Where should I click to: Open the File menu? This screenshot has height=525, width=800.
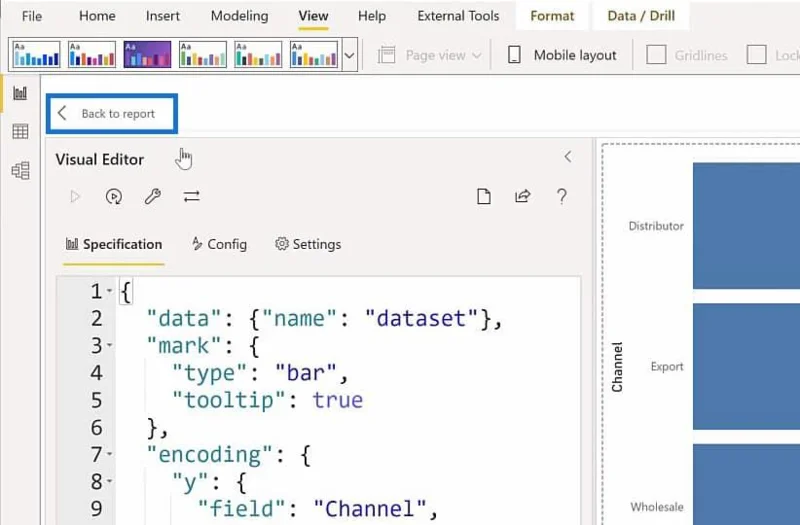(x=32, y=16)
